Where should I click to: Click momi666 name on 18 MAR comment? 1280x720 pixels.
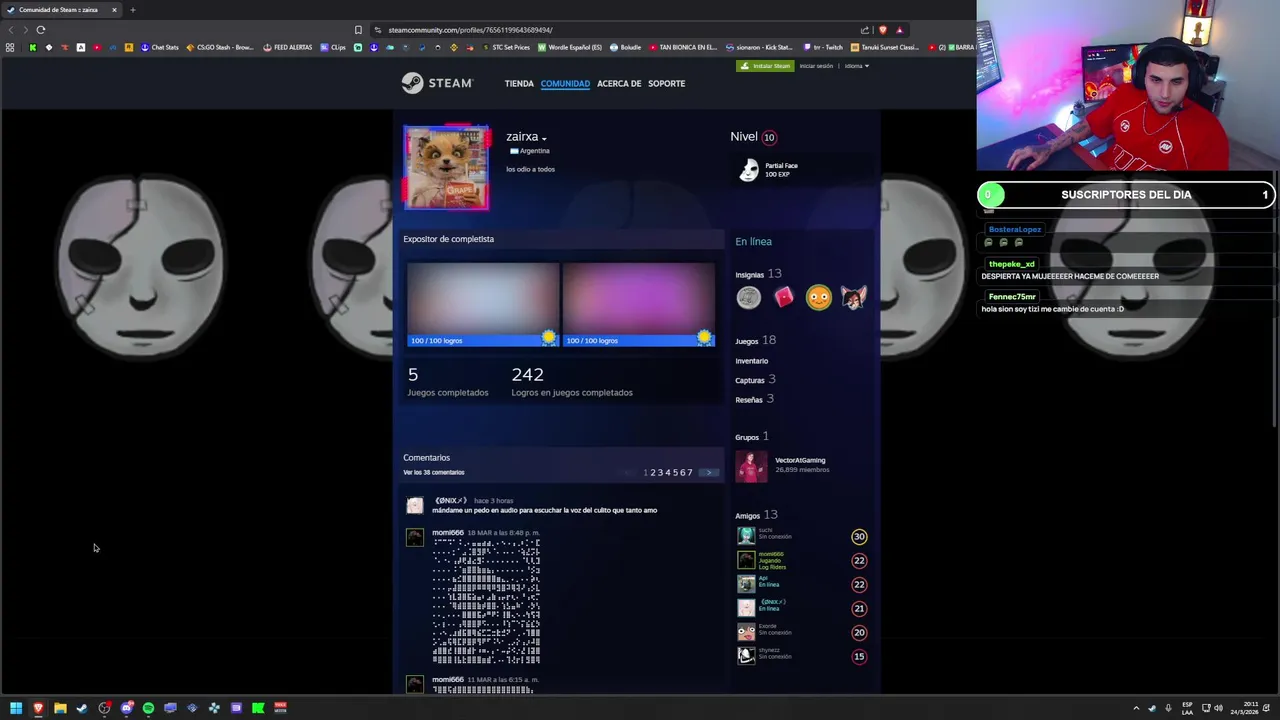click(x=448, y=533)
